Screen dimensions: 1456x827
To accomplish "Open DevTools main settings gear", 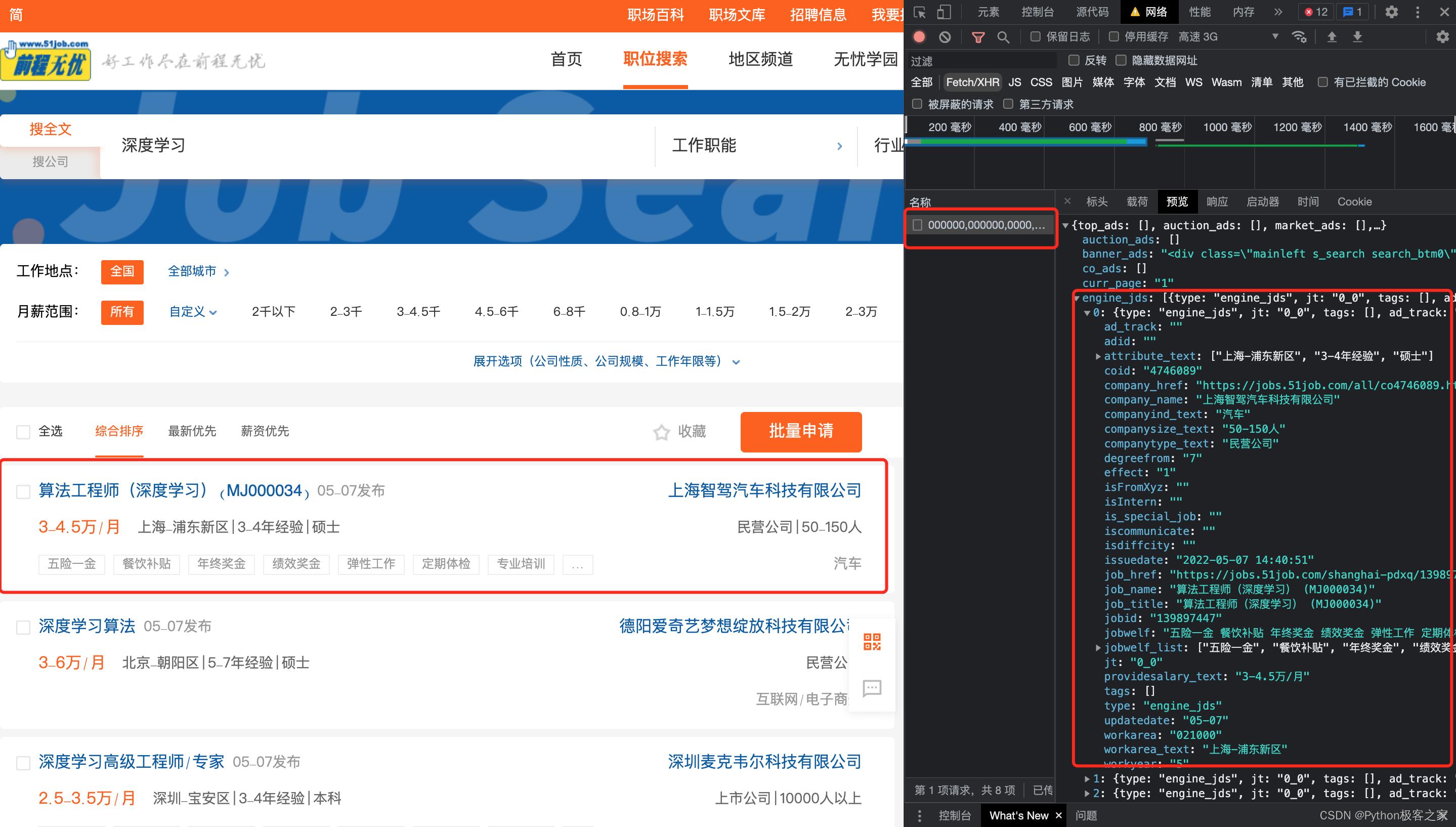I will [x=1391, y=12].
